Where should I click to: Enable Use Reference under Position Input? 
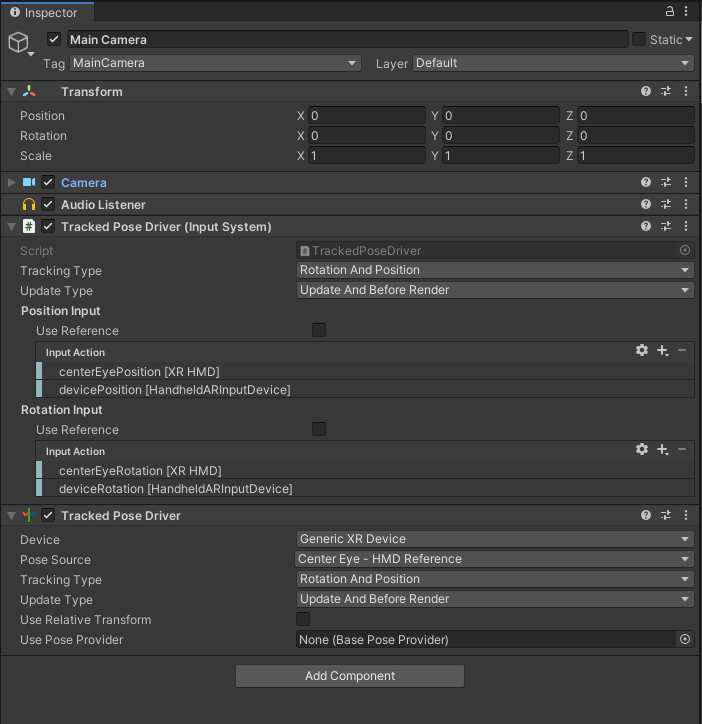[319, 330]
